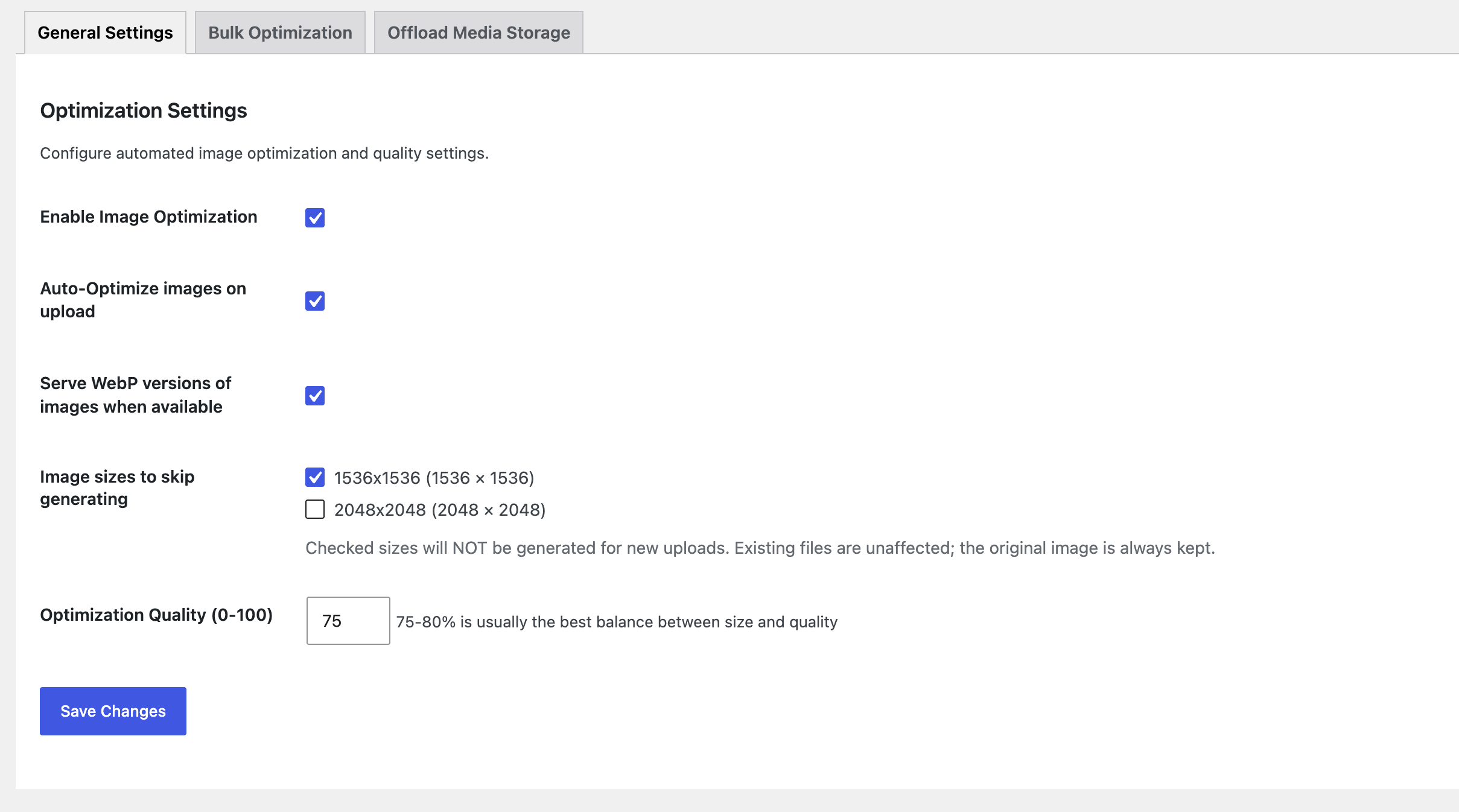Click the Optimization Quality input field
This screenshot has height=812, width=1459.
[348, 621]
